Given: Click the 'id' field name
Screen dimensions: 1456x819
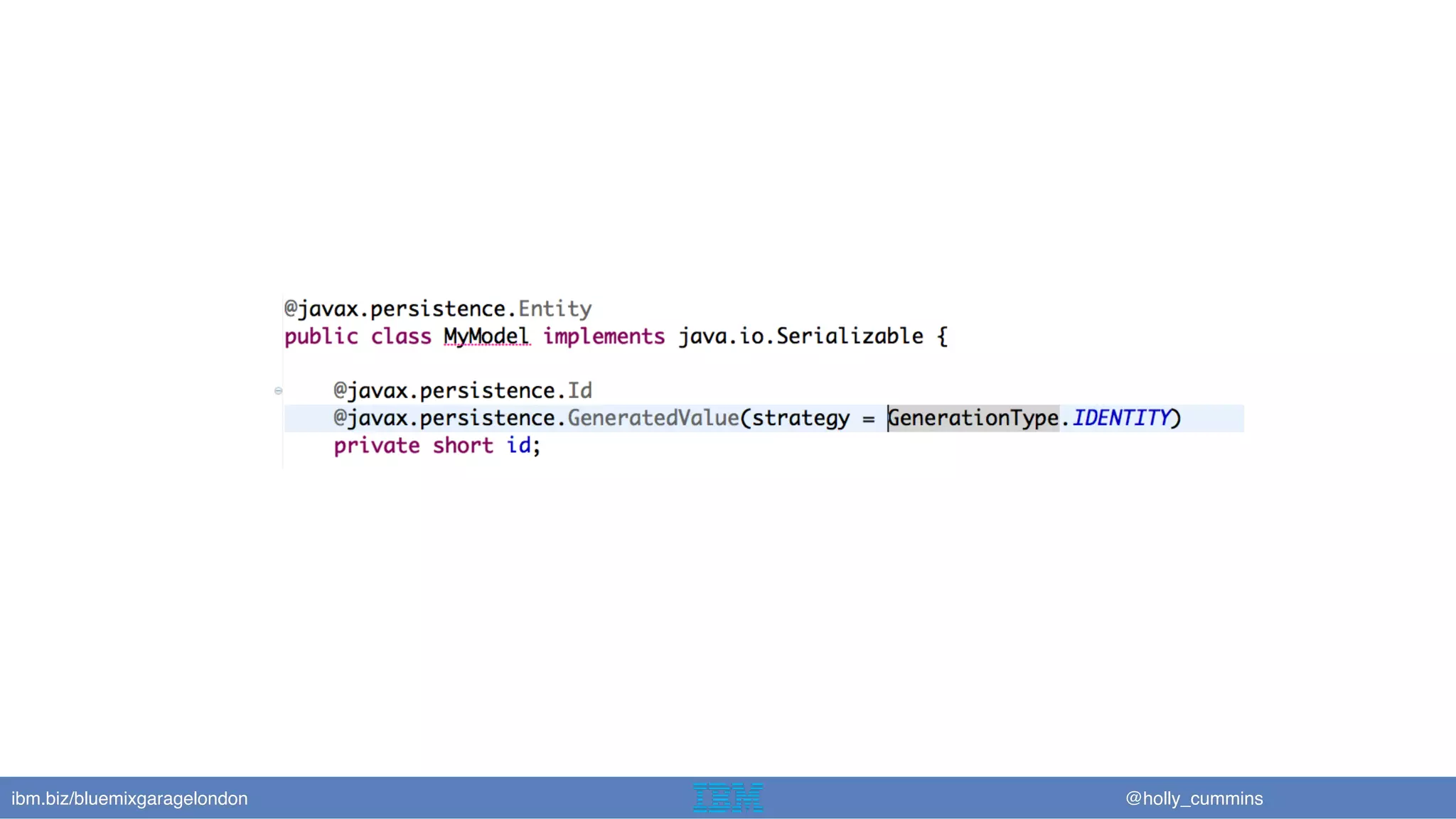Looking at the screenshot, I should 518,446.
